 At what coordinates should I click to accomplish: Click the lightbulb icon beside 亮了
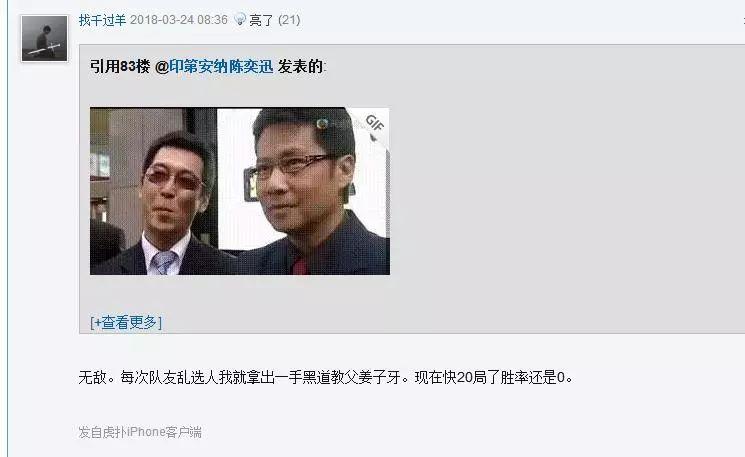pos(240,19)
